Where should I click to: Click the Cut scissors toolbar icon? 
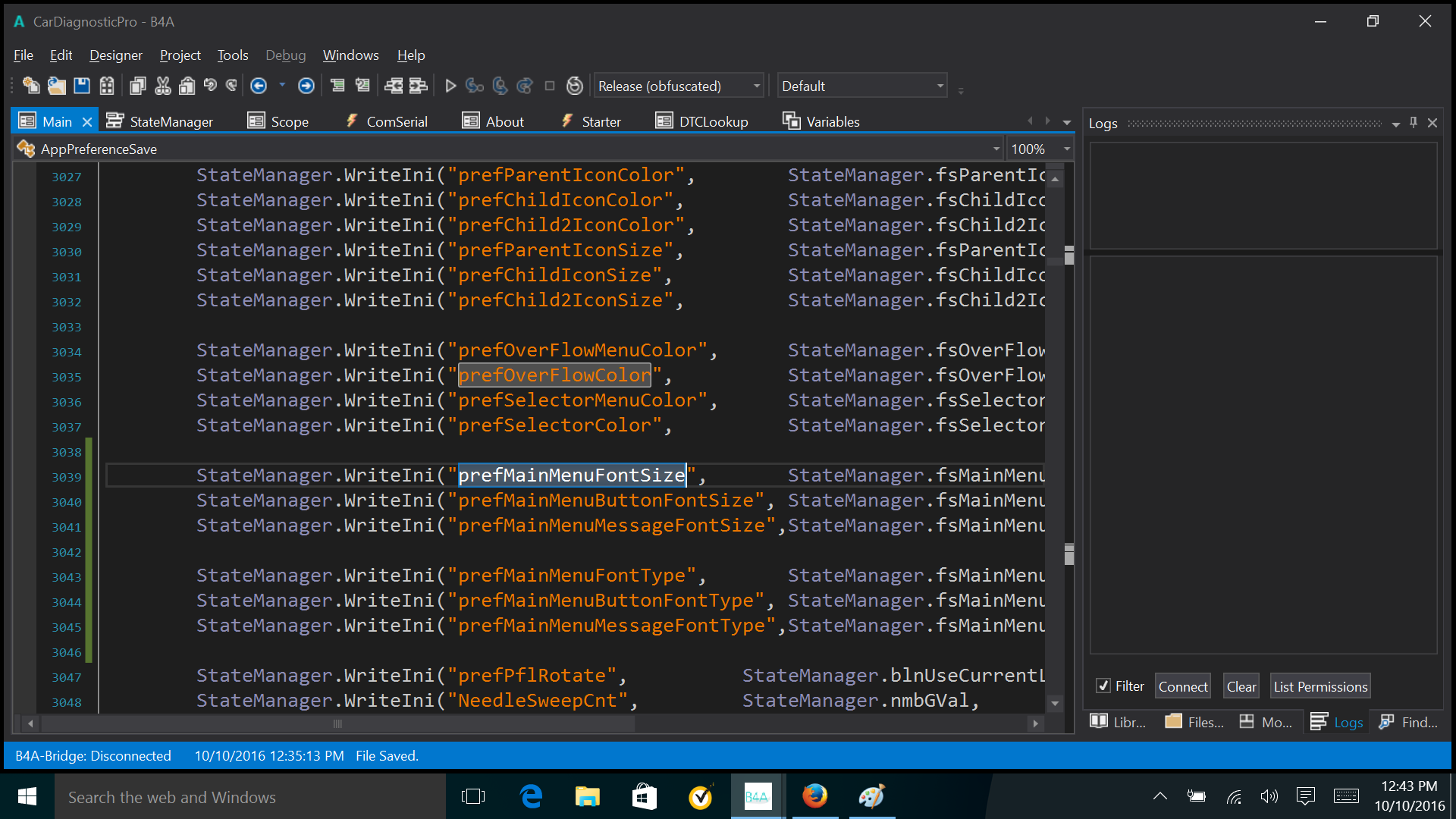162,86
